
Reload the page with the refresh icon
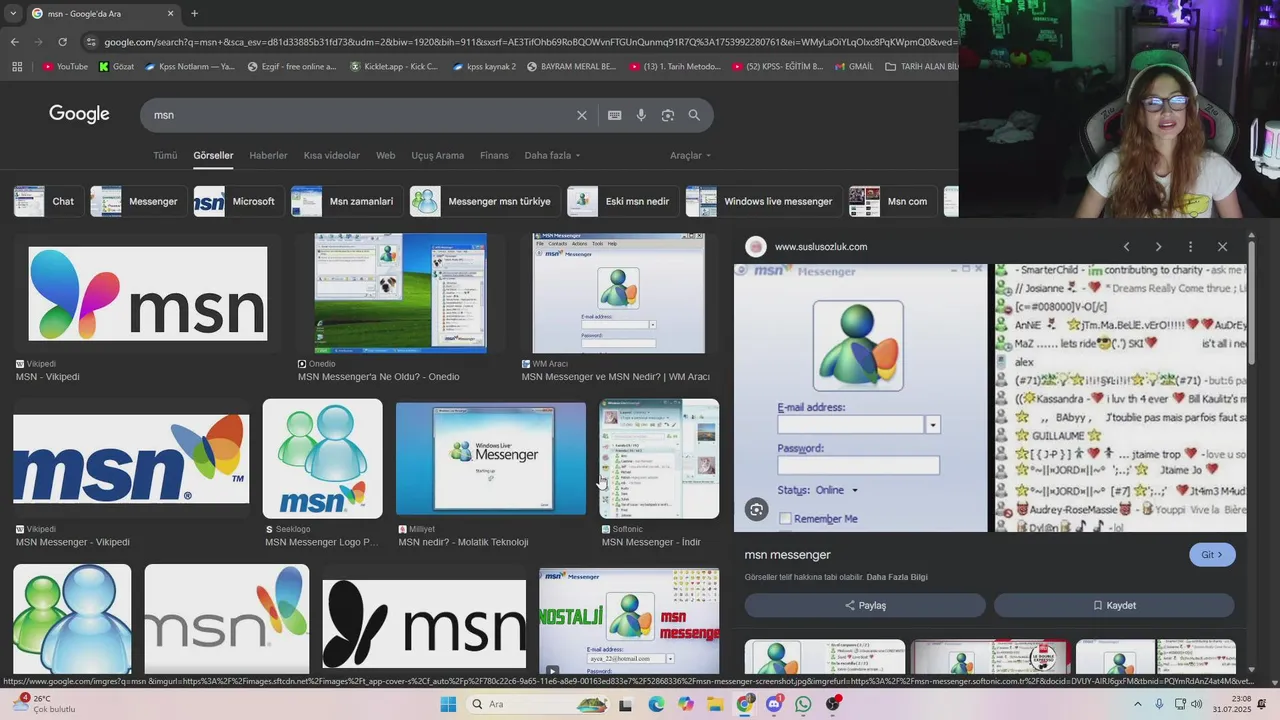pyautogui.click(x=62, y=42)
